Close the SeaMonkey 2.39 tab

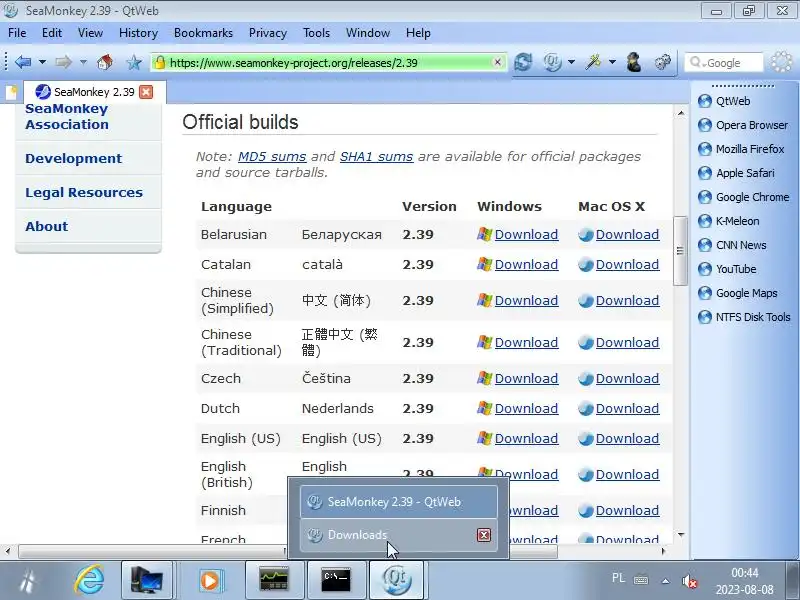tap(146, 92)
